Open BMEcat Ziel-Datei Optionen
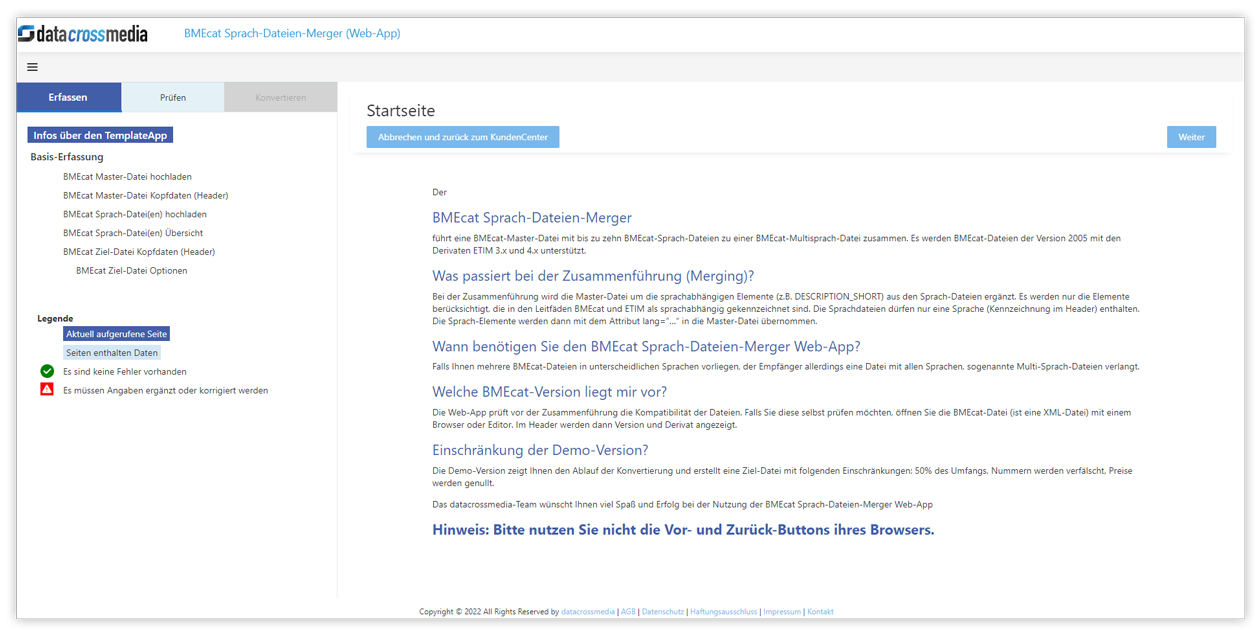 click(131, 271)
